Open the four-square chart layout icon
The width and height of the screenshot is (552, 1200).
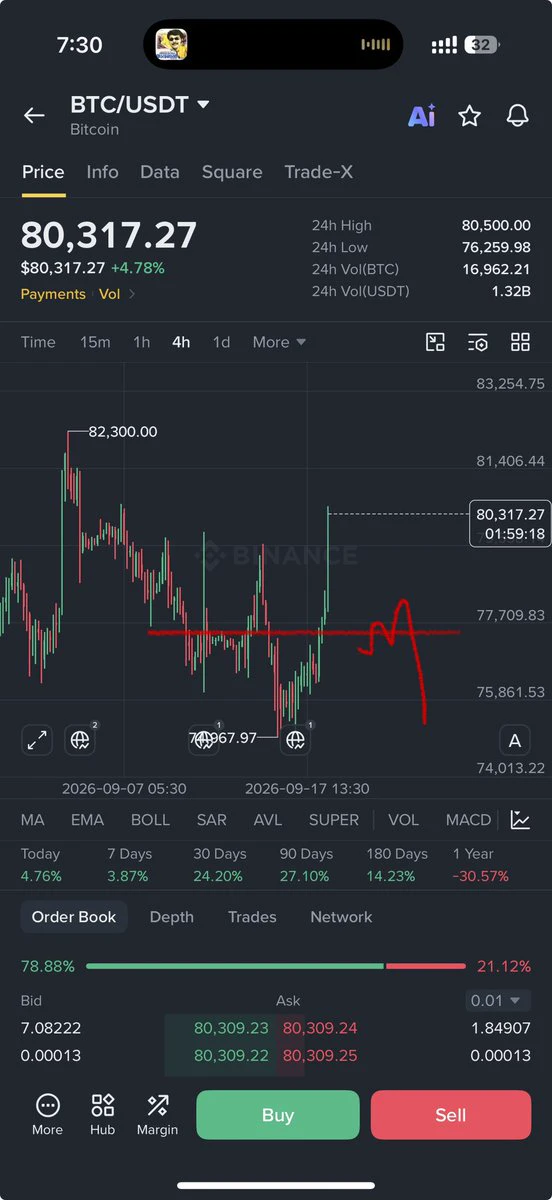[x=520, y=342]
